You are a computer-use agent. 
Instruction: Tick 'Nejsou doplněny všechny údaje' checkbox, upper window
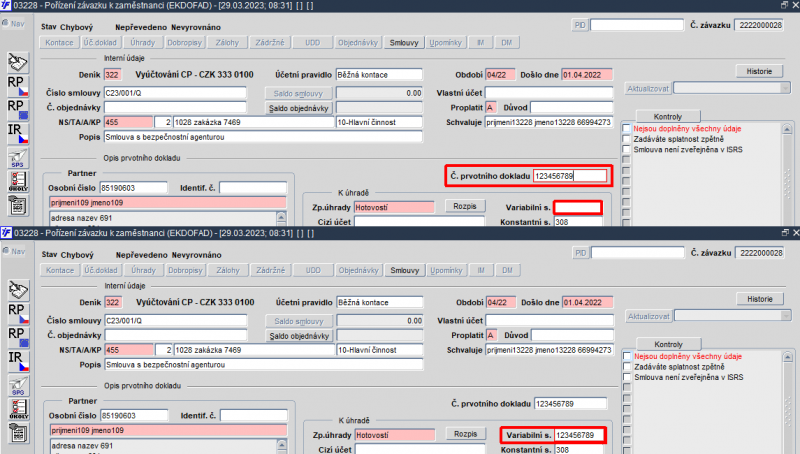click(627, 129)
